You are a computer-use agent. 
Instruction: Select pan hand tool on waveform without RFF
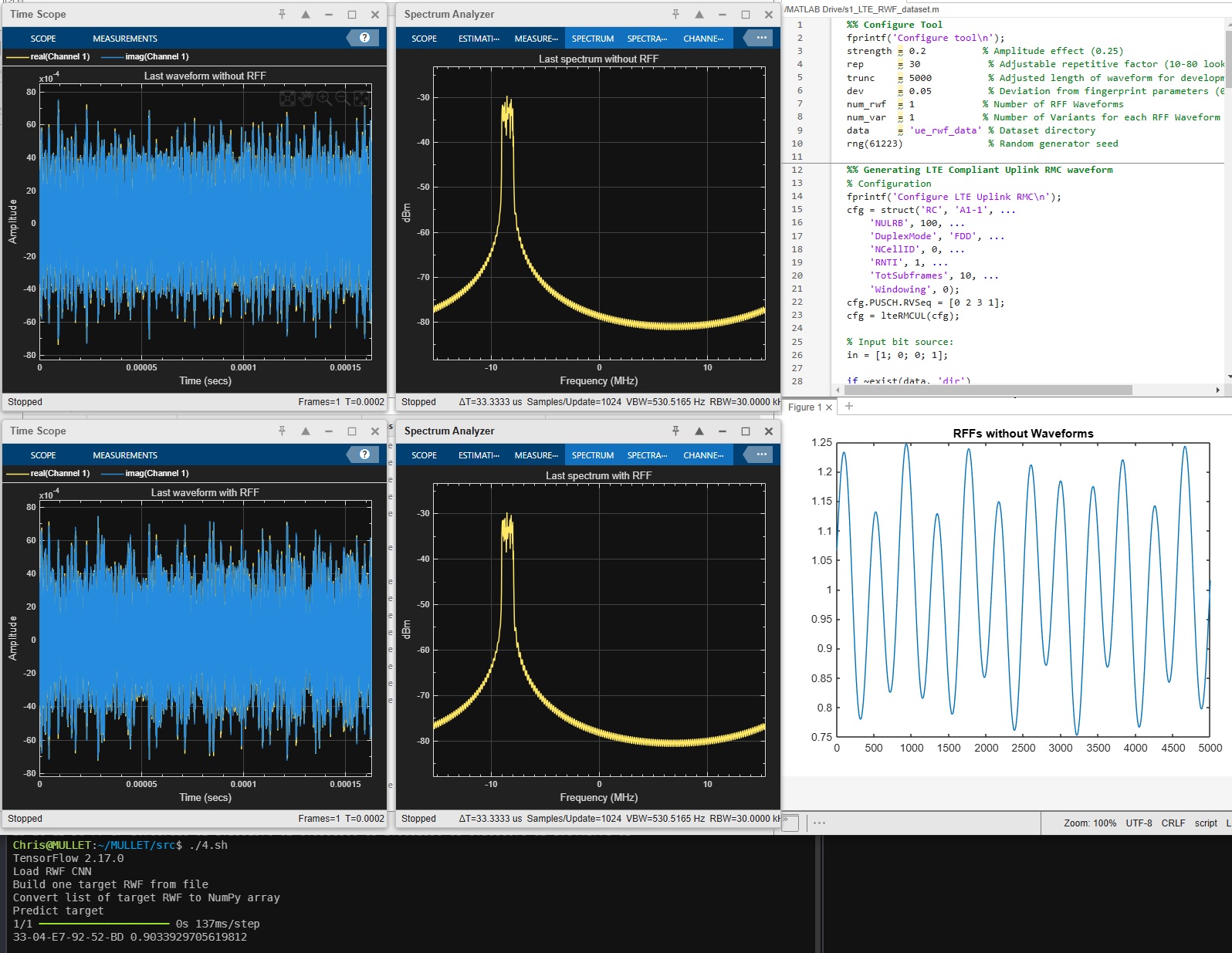tap(306, 99)
